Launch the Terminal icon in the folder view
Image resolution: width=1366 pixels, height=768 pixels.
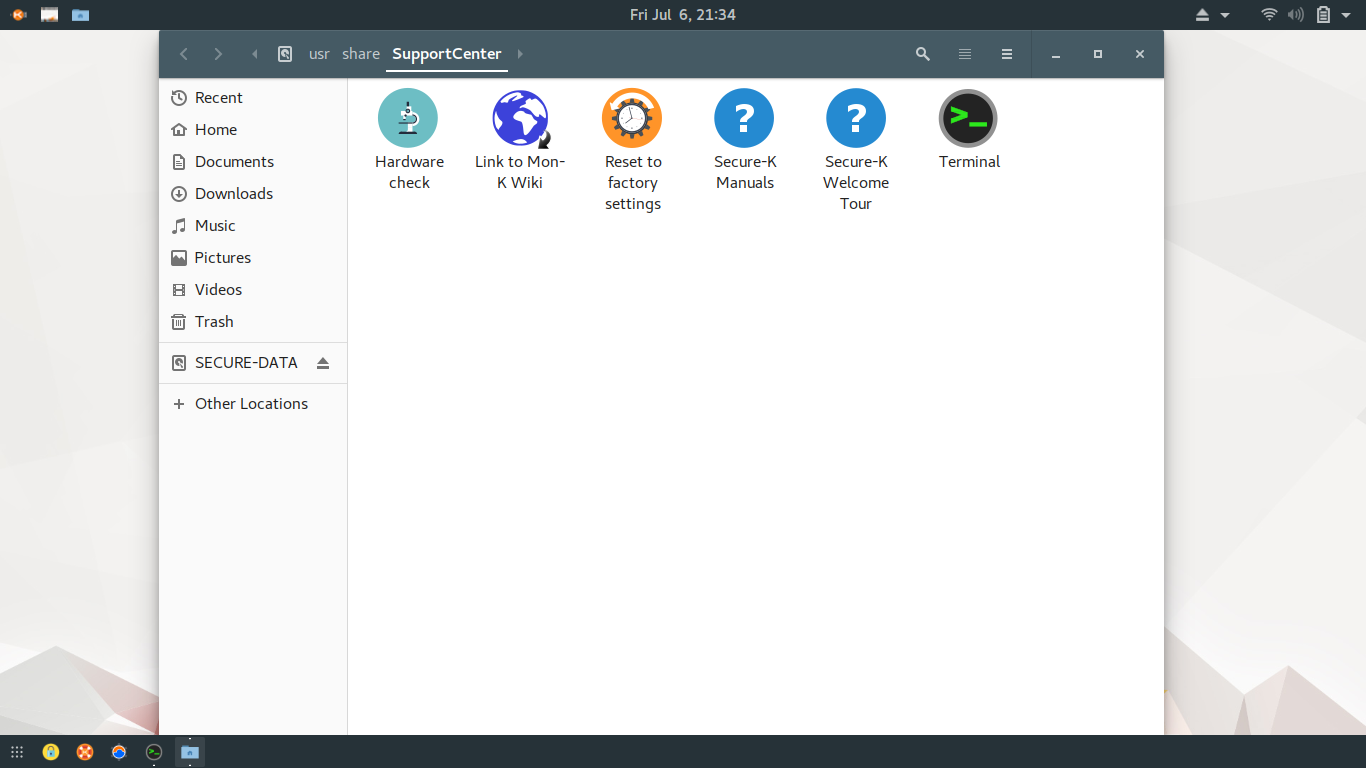968,118
